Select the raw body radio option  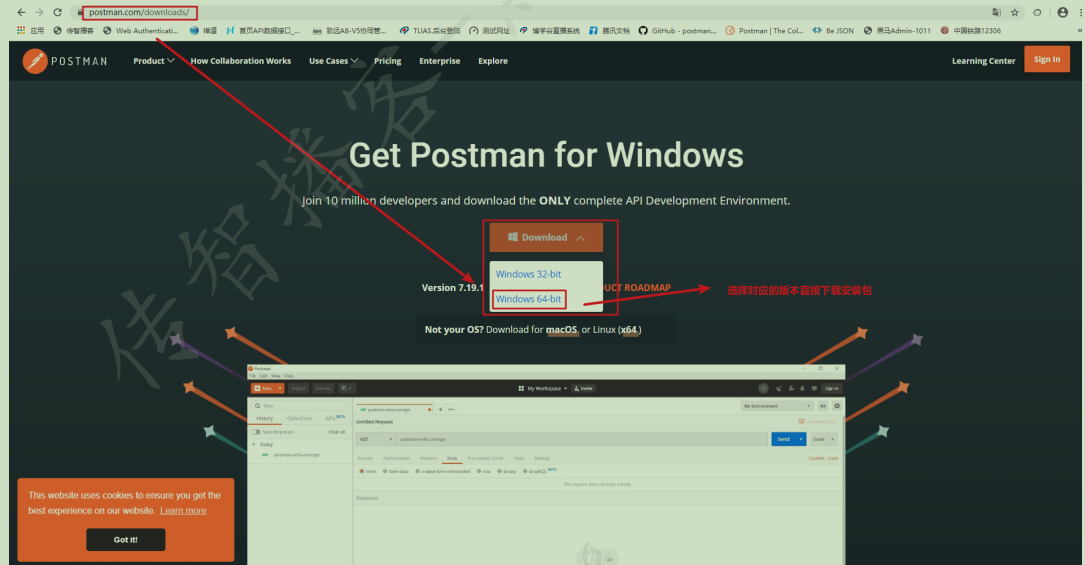pyautogui.click(x=479, y=471)
